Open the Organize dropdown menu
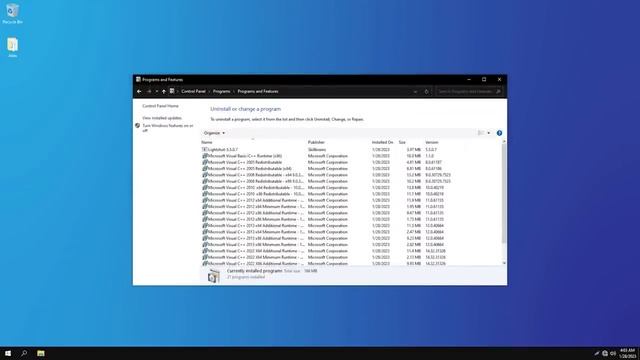640x360 pixels. pyautogui.click(x=214, y=133)
